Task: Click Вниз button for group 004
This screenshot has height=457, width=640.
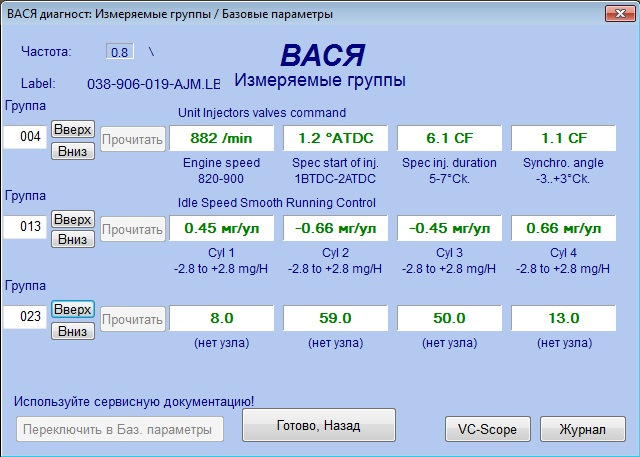Action: pos(73,151)
